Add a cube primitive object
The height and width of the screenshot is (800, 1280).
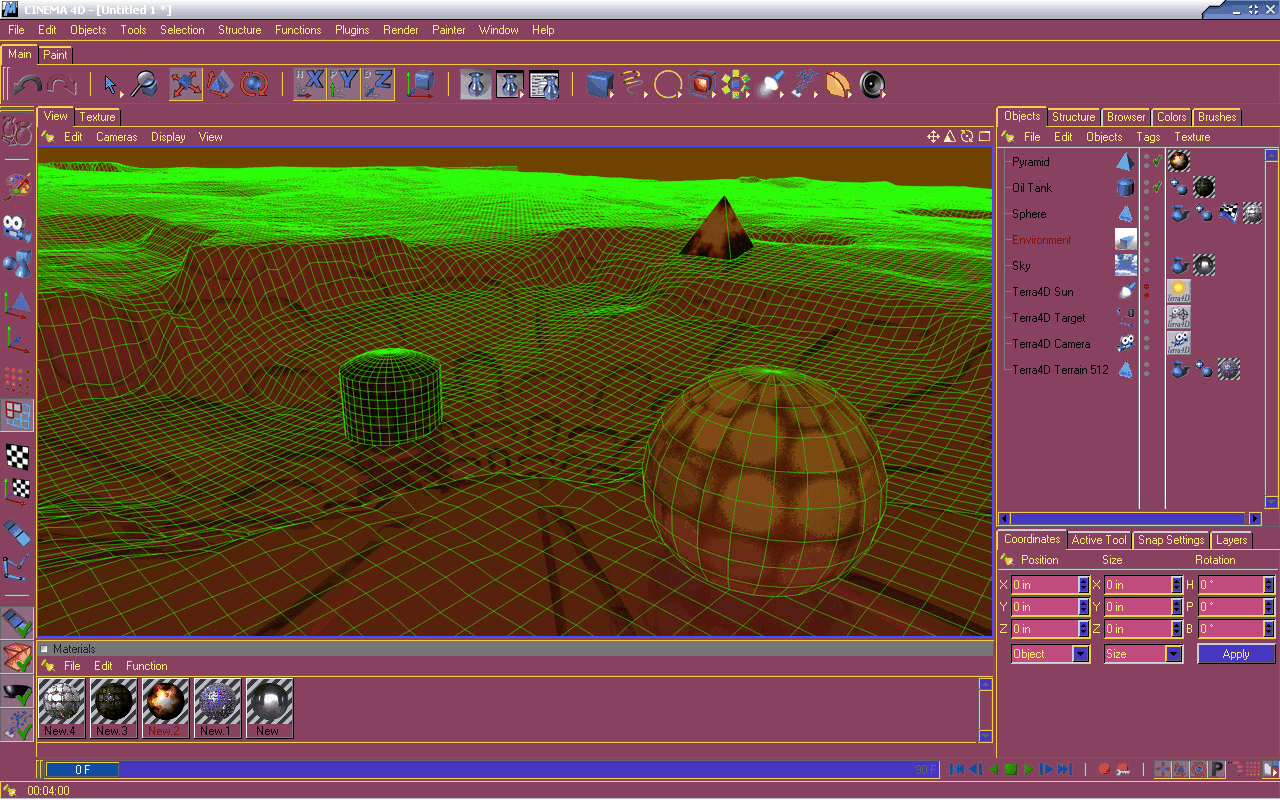click(600, 85)
